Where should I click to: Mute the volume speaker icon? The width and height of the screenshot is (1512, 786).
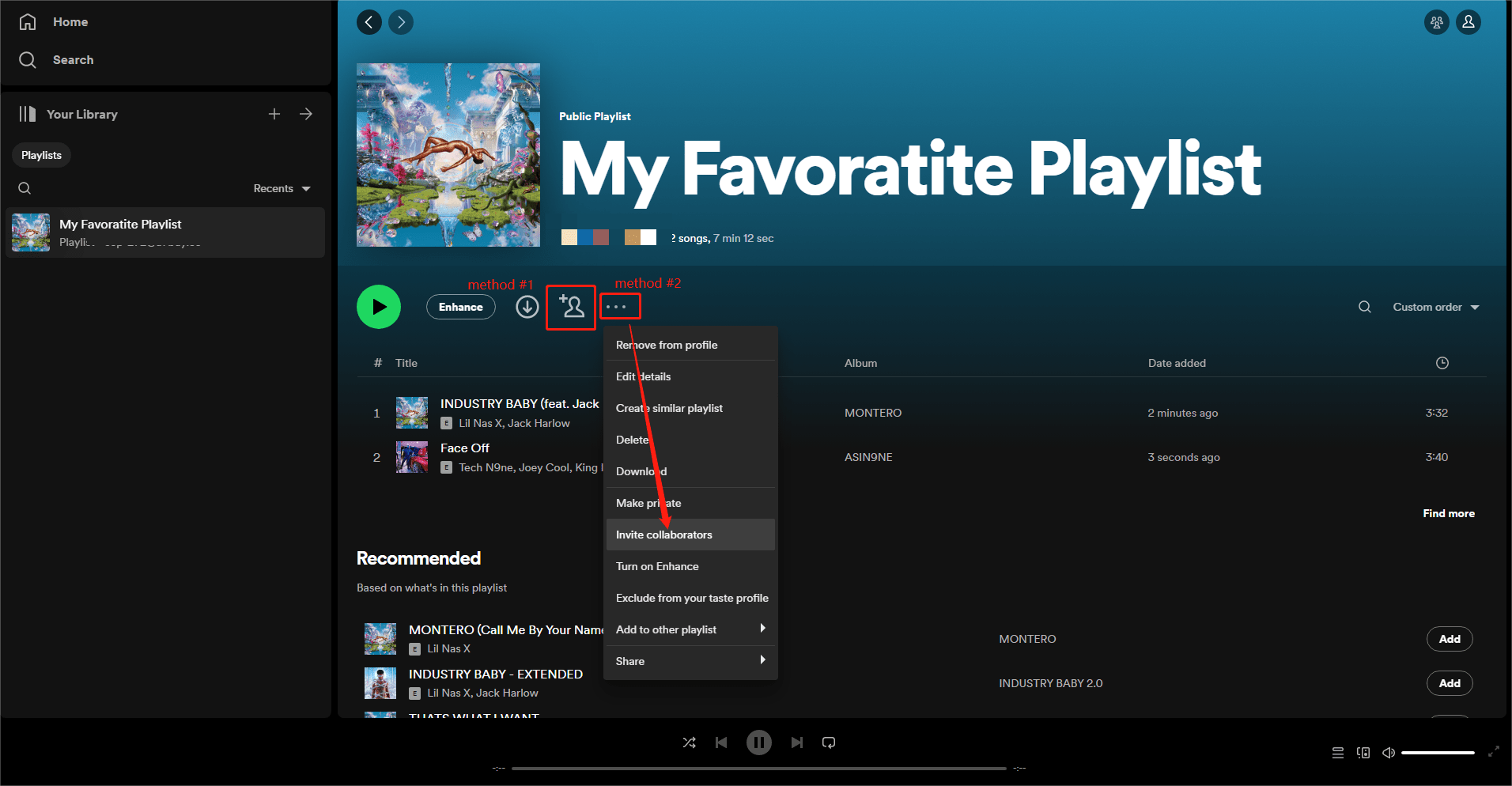coord(1388,753)
